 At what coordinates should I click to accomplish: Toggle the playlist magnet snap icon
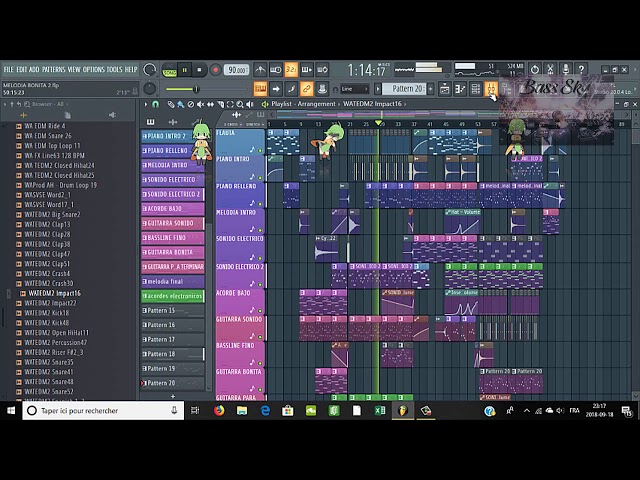click(156, 104)
